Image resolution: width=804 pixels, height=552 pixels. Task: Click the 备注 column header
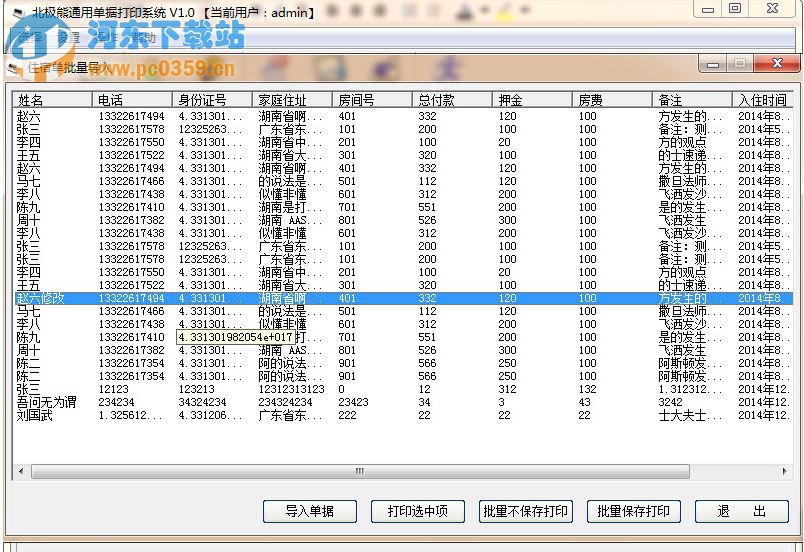click(692, 99)
